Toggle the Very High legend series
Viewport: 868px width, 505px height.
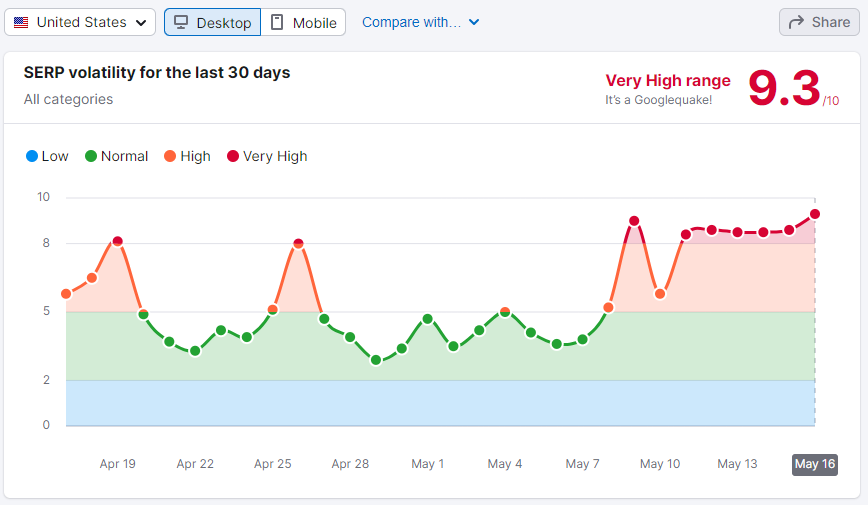pos(267,156)
